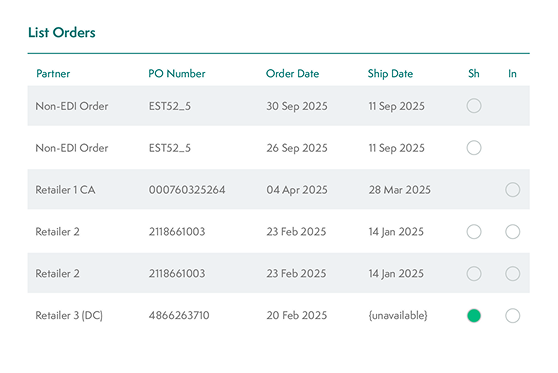
Task: Select Sh circle in second Retailer 2 row
Action: [x=474, y=273]
